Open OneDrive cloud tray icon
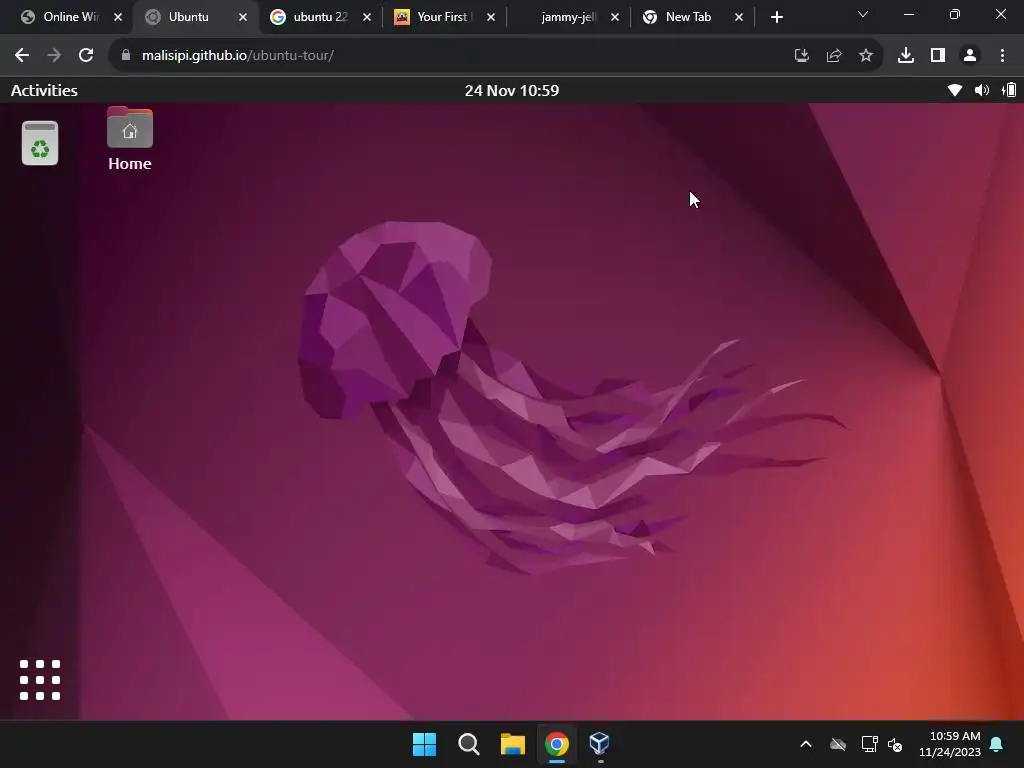Image resolution: width=1024 pixels, height=768 pixels. click(x=838, y=744)
